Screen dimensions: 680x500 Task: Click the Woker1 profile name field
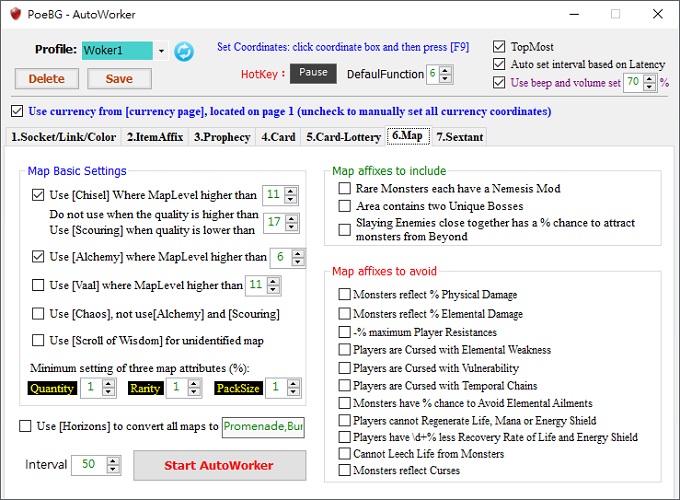117,51
